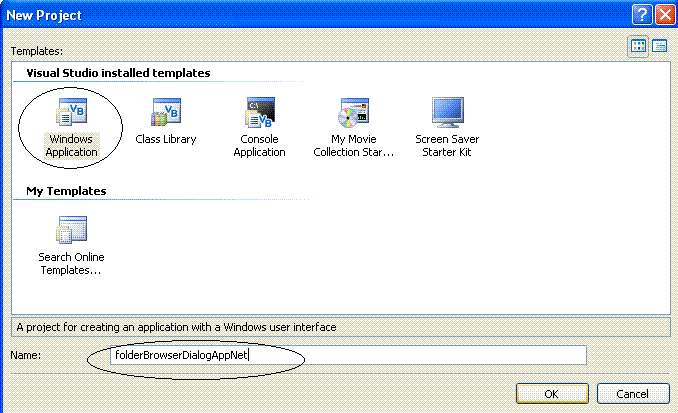The width and height of the screenshot is (678, 413).
Task: Click the 'Visual Studio installed templates' heading
Action: pyautogui.click(x=118, y=73)
